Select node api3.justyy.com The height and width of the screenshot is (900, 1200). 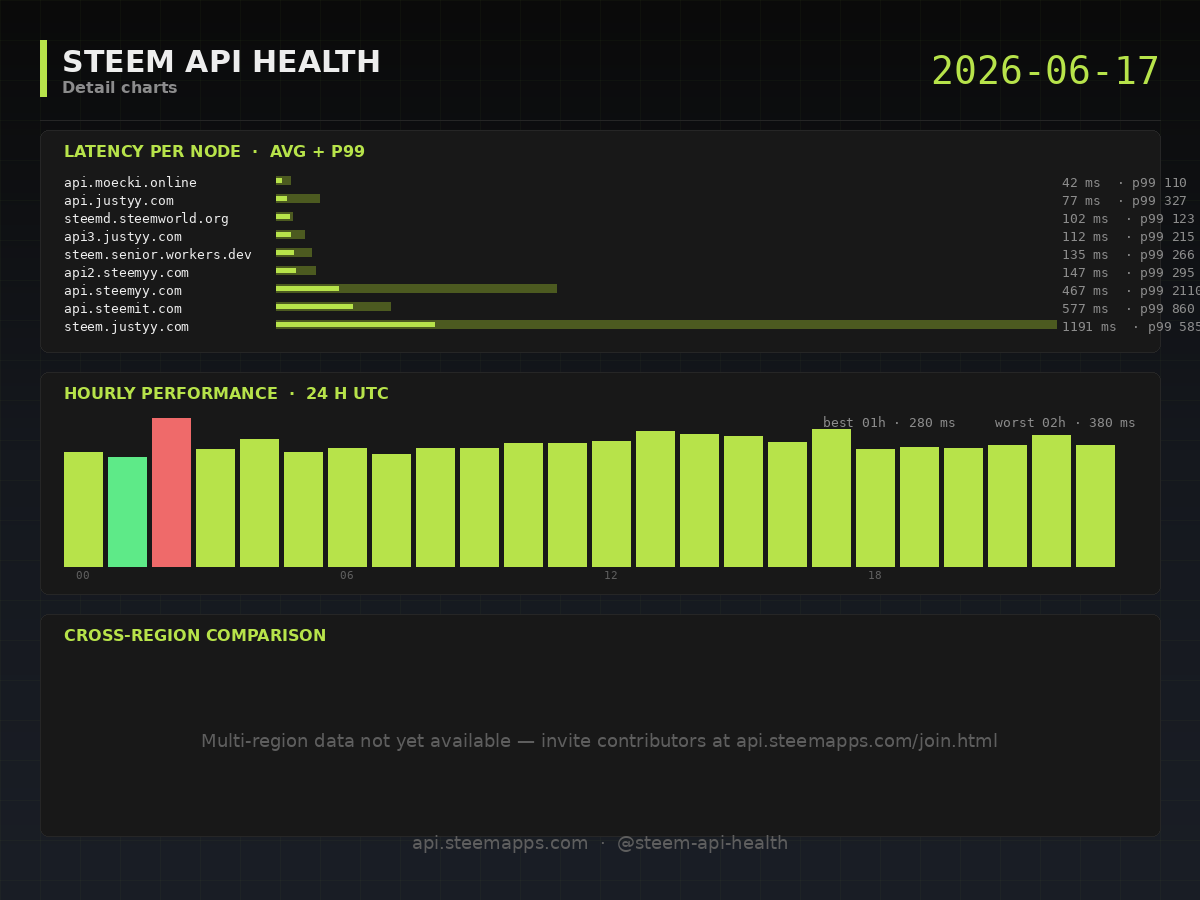[123, 237]
